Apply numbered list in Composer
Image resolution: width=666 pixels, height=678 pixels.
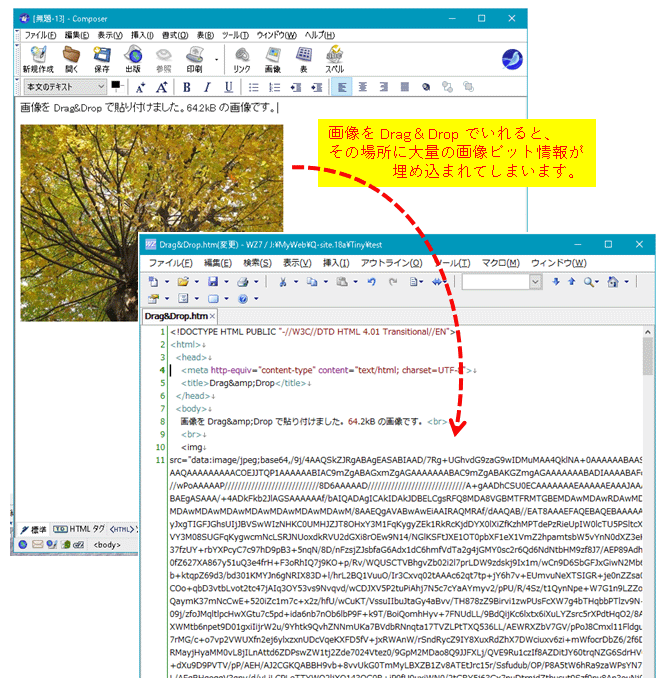[274, 87]
